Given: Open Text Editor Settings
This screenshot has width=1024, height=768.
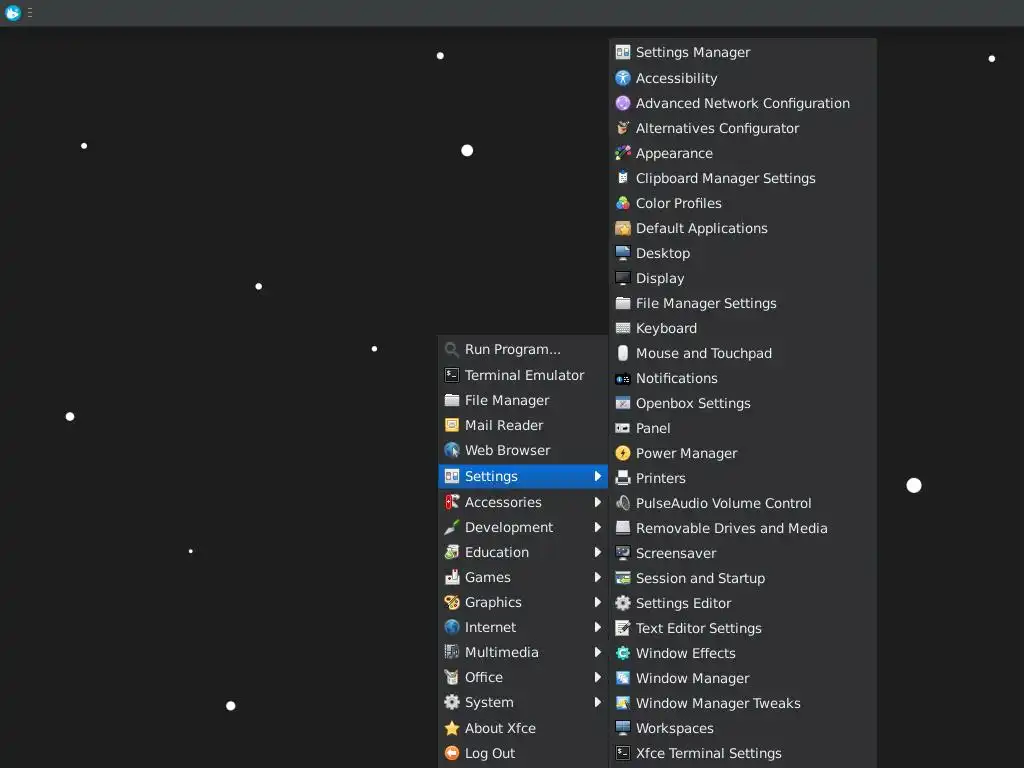Looking at the screenshot, I should [743, 628].
